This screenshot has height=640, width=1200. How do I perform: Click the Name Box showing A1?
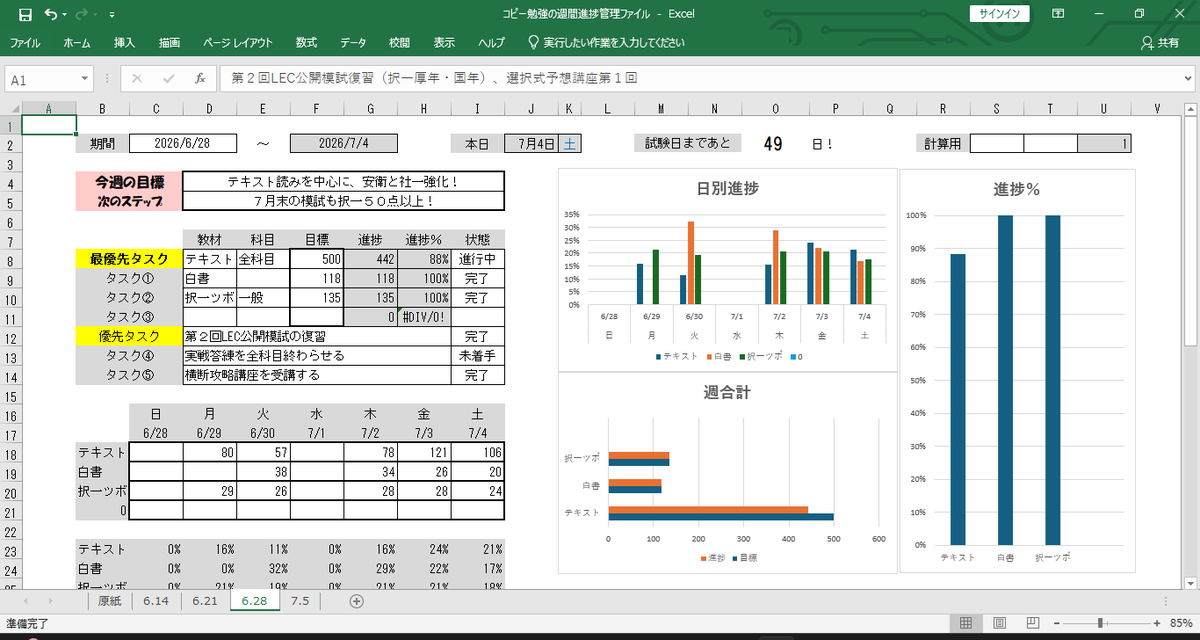coord(40,78)
